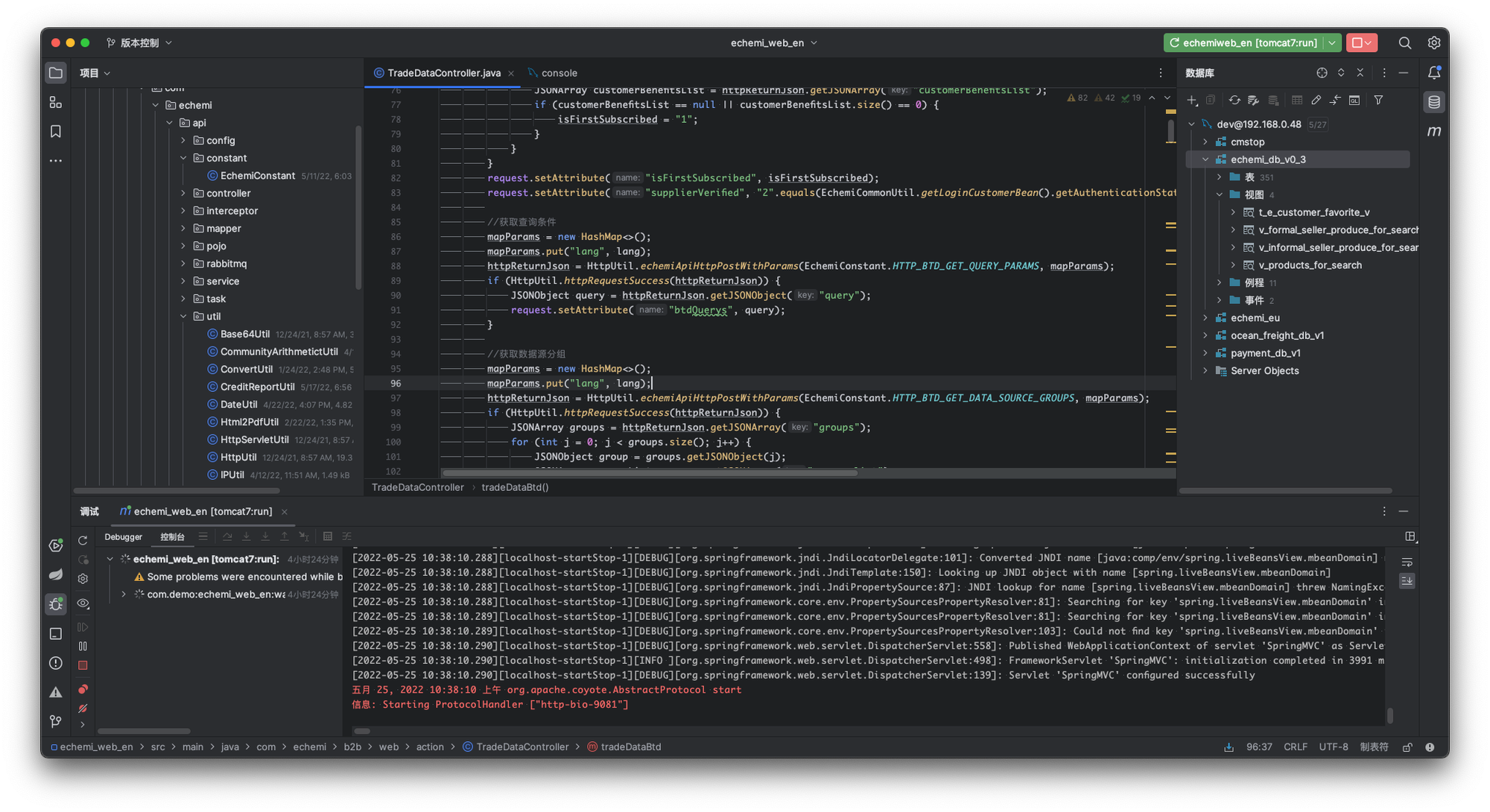Open the Notifications bell icon
This screenshot has height=812, width=1490.
pos(1434,73)
